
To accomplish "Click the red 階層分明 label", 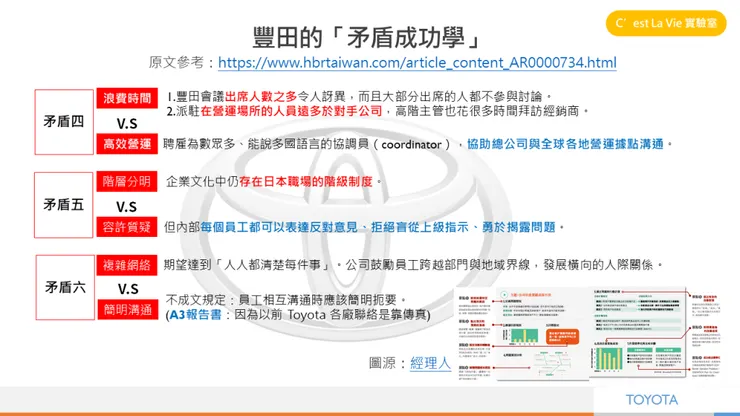I will coord(127,181).
